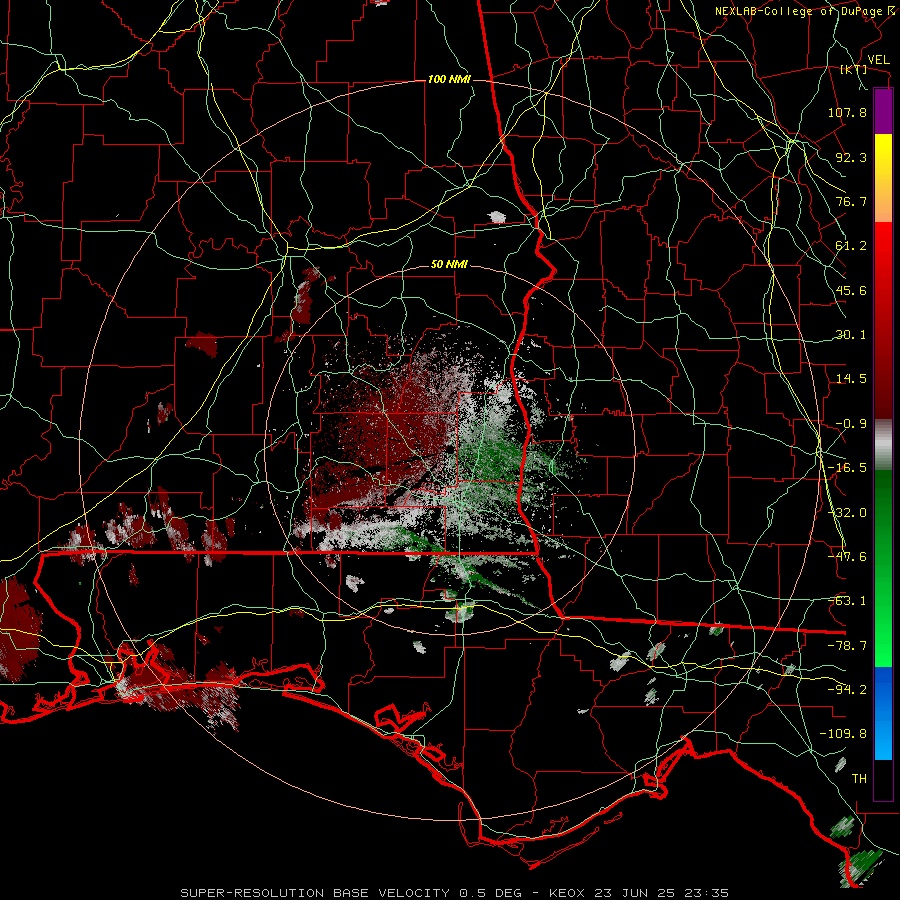Pick the blue segment of the color bar

click(x=883, y=713)
